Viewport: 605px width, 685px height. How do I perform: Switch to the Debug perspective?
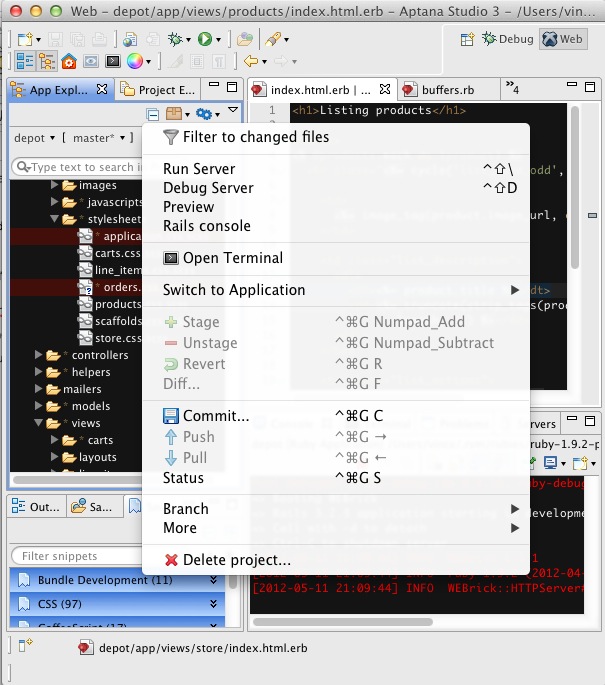[x=508, y=39]
